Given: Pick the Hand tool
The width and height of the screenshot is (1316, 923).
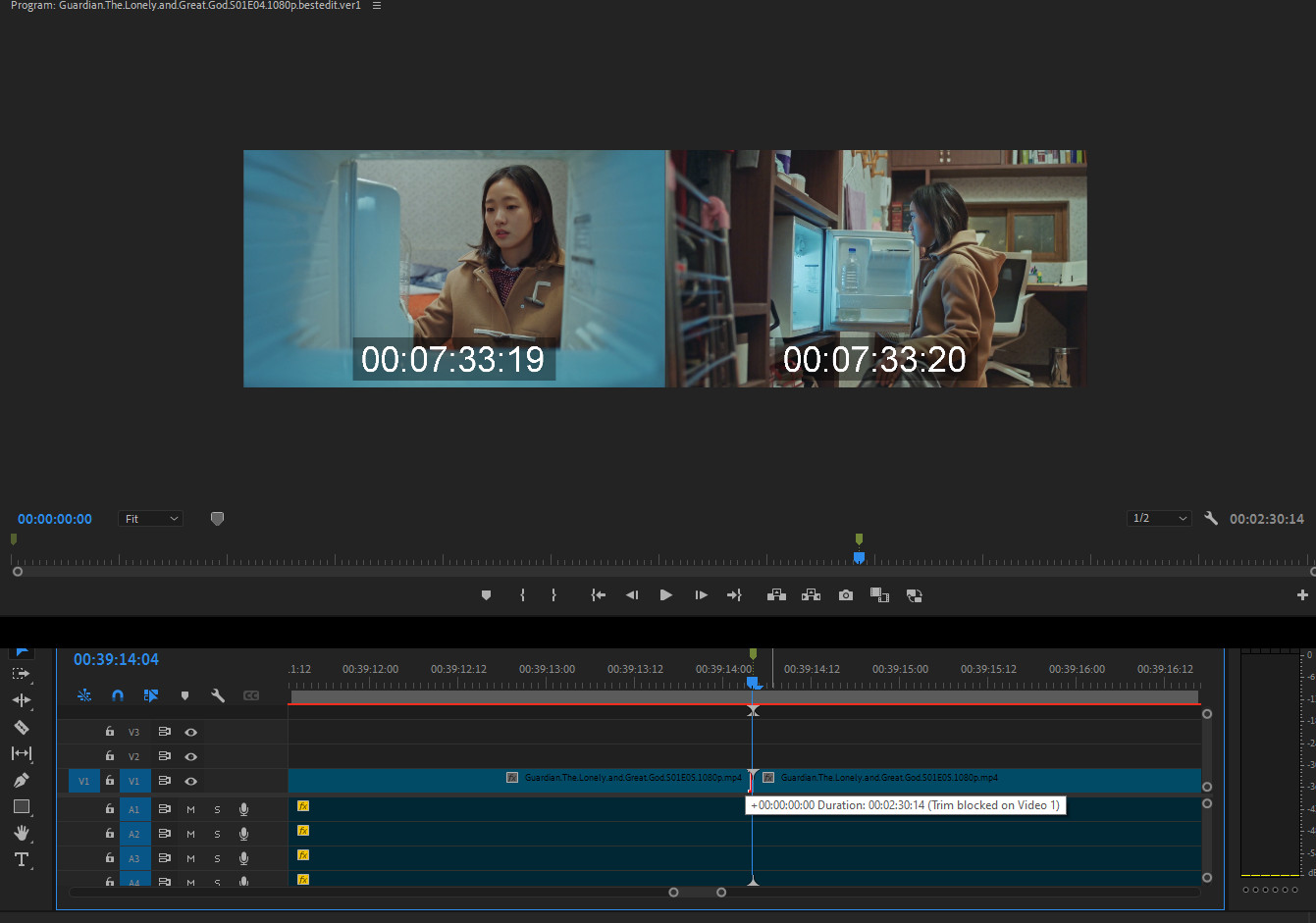Looking at the screenshot, I should click(22, 833).
